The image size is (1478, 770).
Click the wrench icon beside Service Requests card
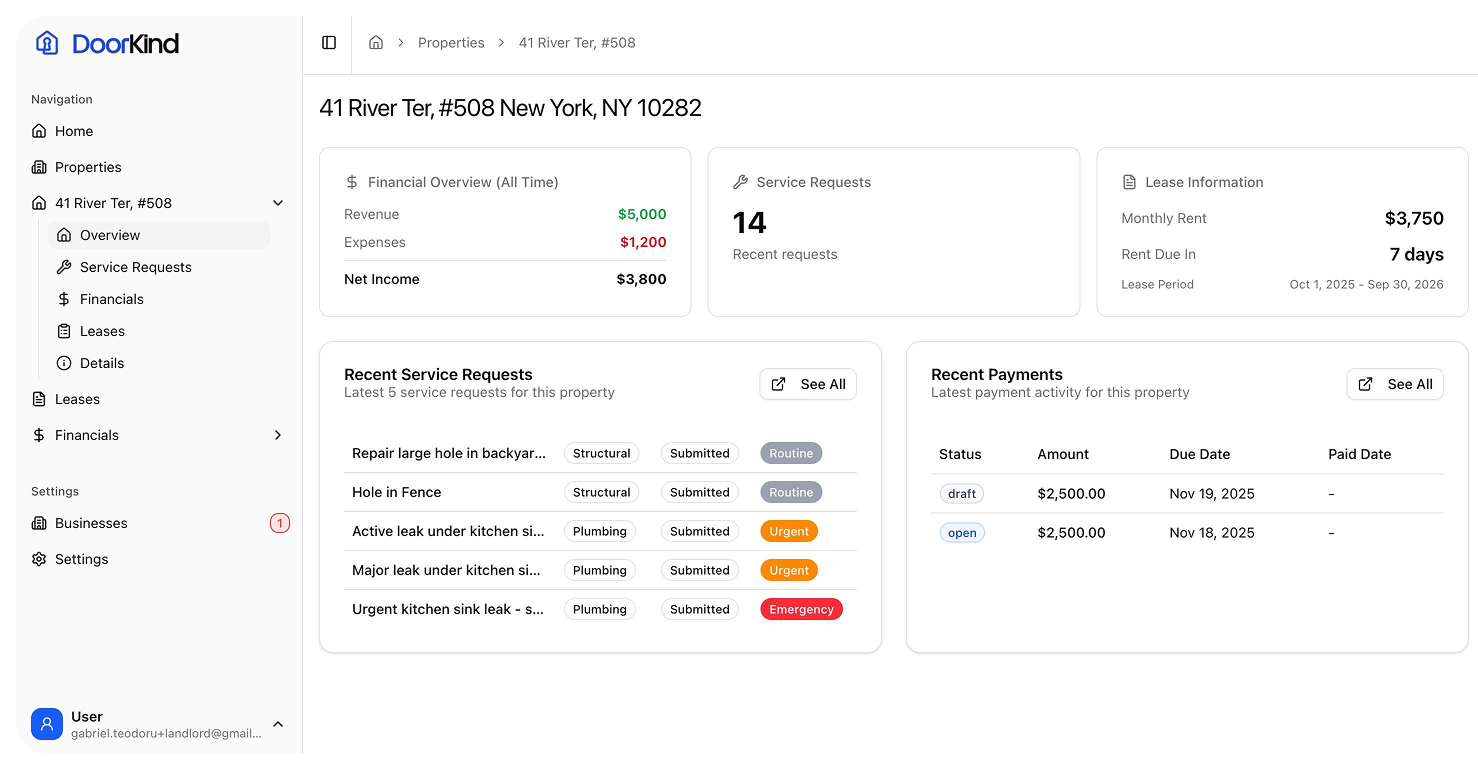click(740, 182)
